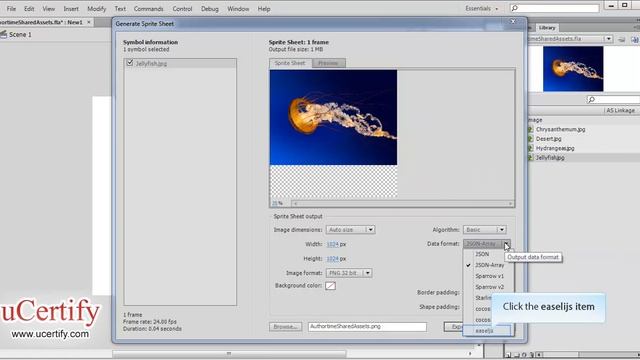640x360 pixels.
Task: Click the New library panel icon
Action: pyautogui.click(x=635, y=39)
